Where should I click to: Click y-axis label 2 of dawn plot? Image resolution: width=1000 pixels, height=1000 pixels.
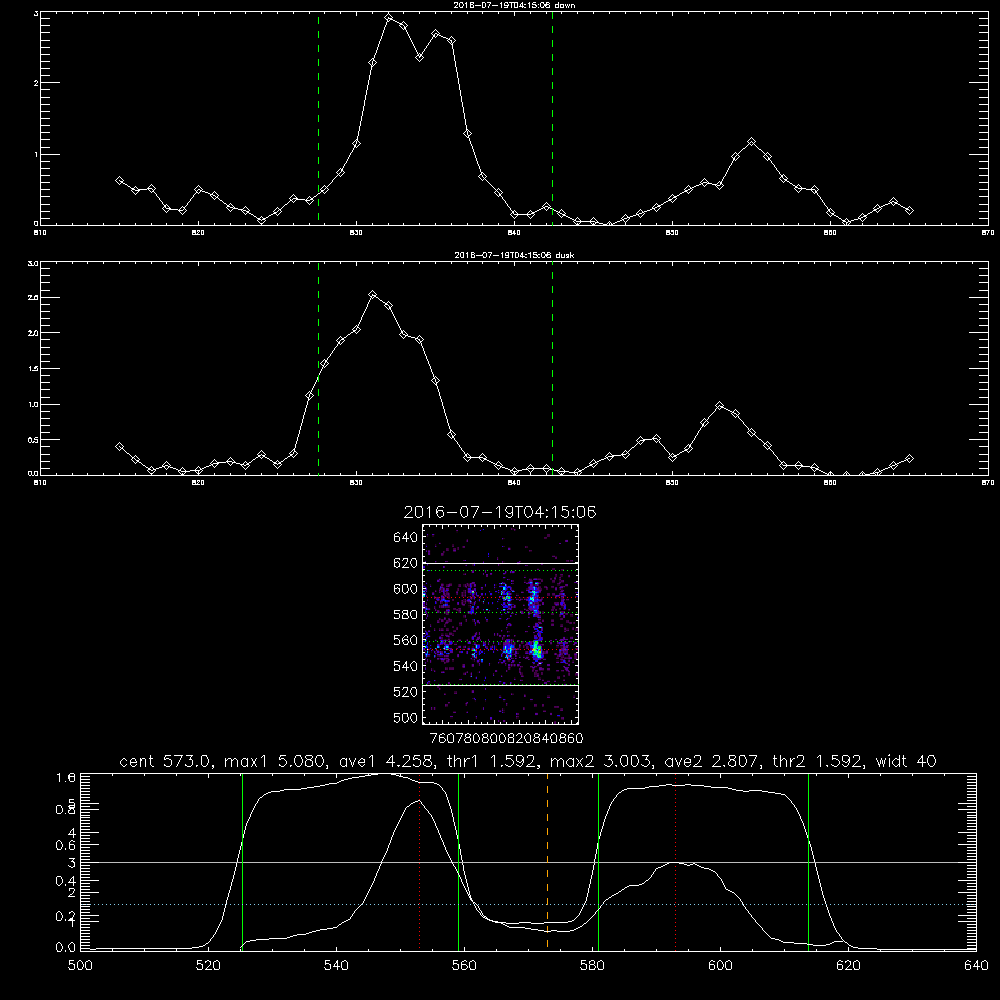(x=36, y=83)
